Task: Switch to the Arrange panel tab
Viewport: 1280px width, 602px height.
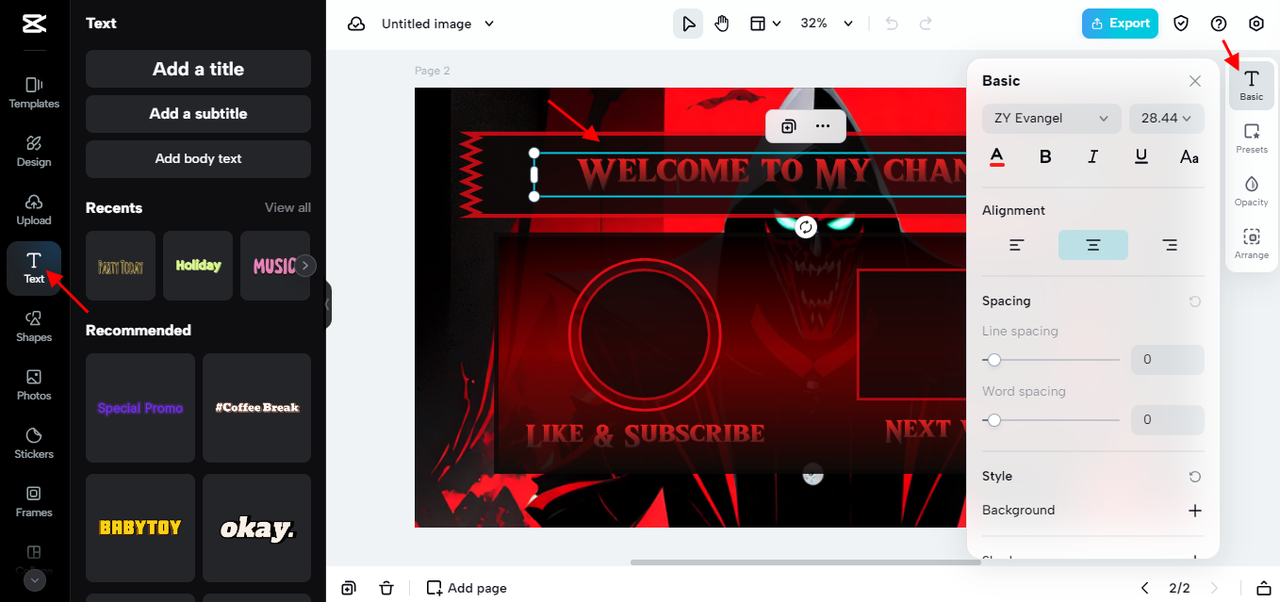Action: click(x=1251, y=244)
